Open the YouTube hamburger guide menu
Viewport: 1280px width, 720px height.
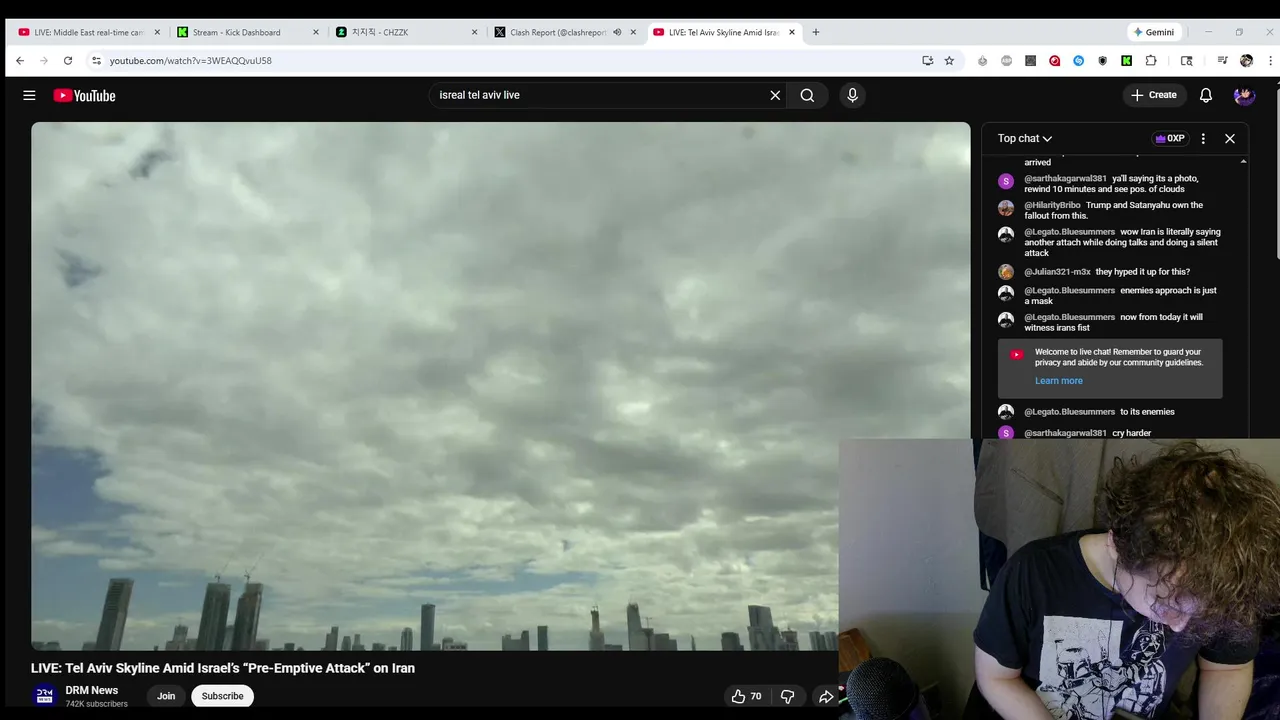[x=29, y=95]
